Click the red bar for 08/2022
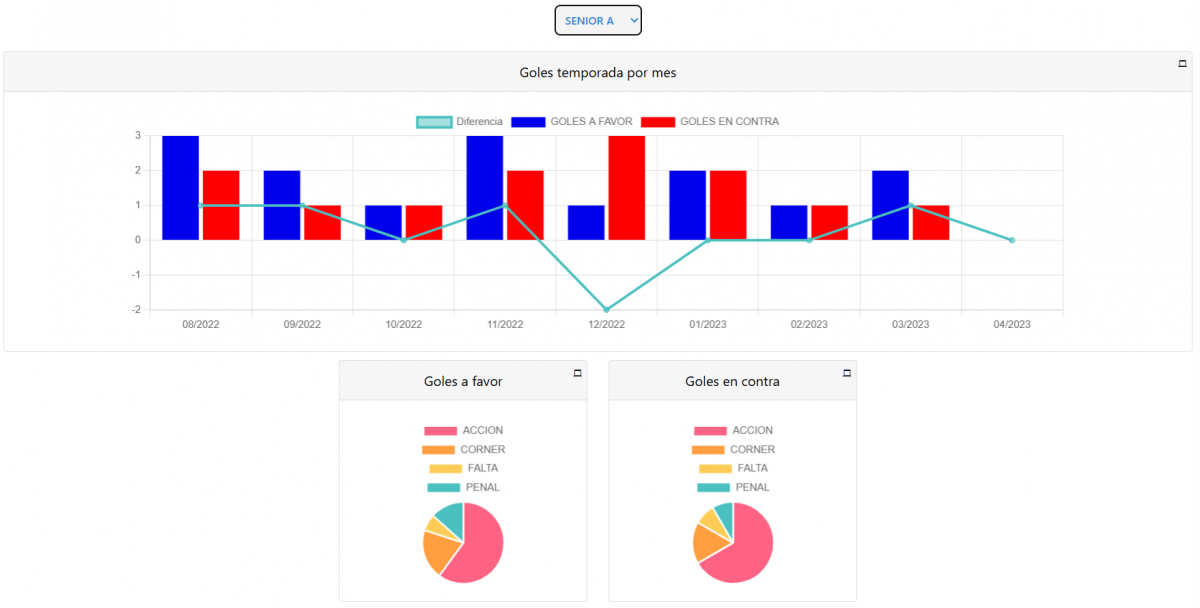This screenshot has width=1200, height=608. click(x=221, y=205)
